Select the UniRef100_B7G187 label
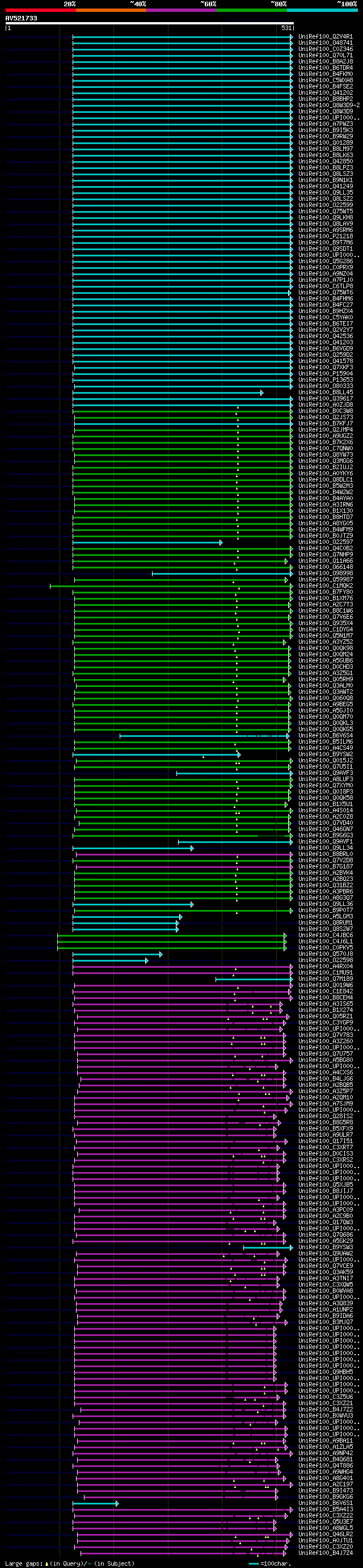363x1568 pixels. coord(325,866)
